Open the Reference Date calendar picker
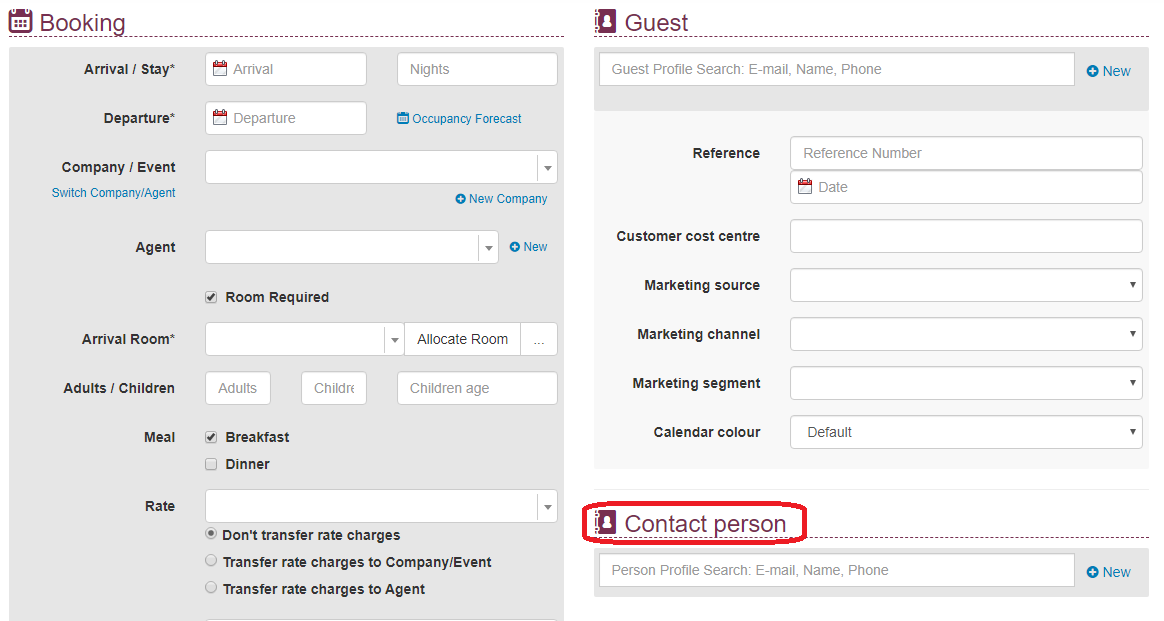This screenshot has width=1164, height=621. point(806,186)
